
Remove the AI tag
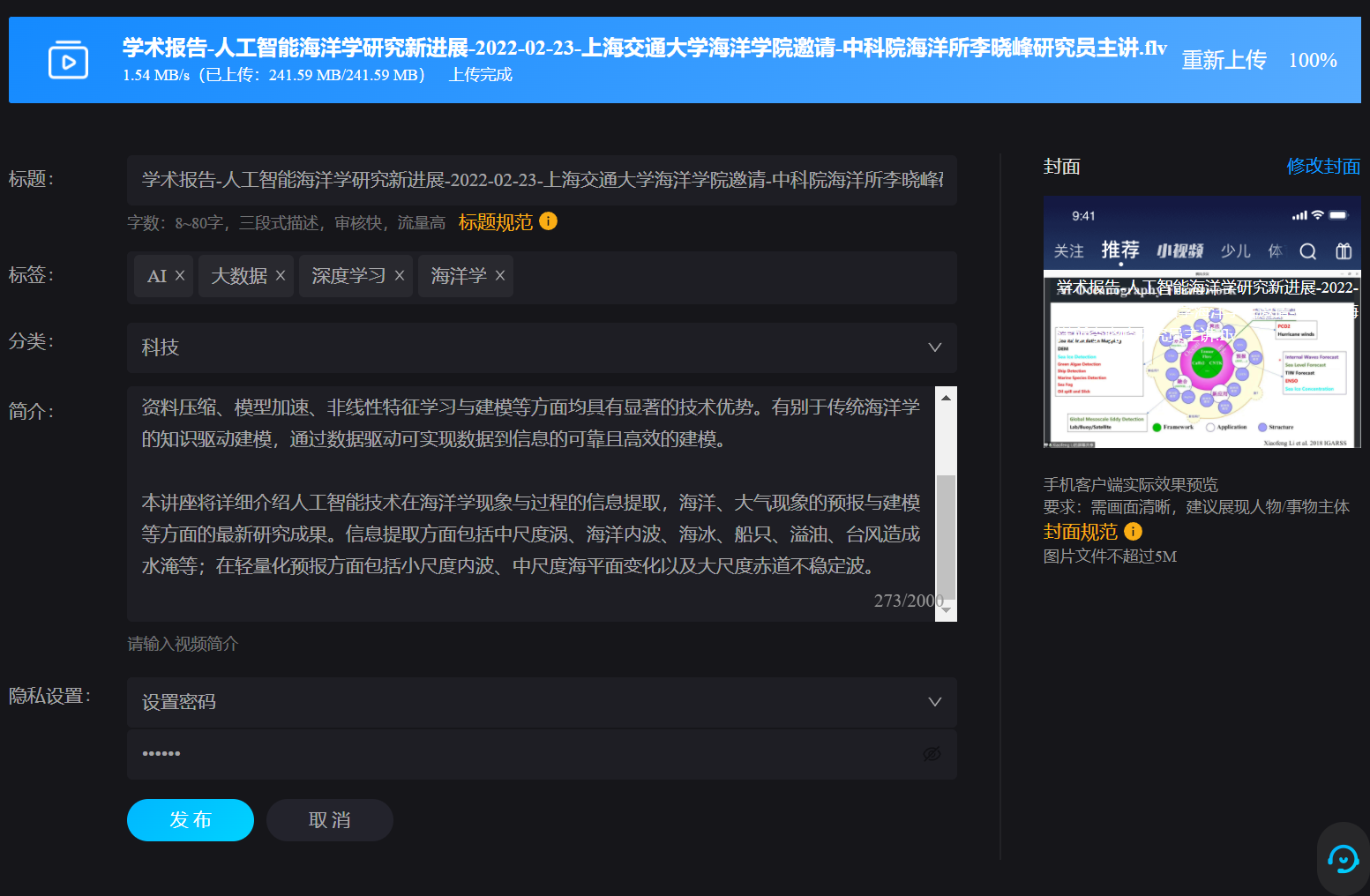pos(180,276)
